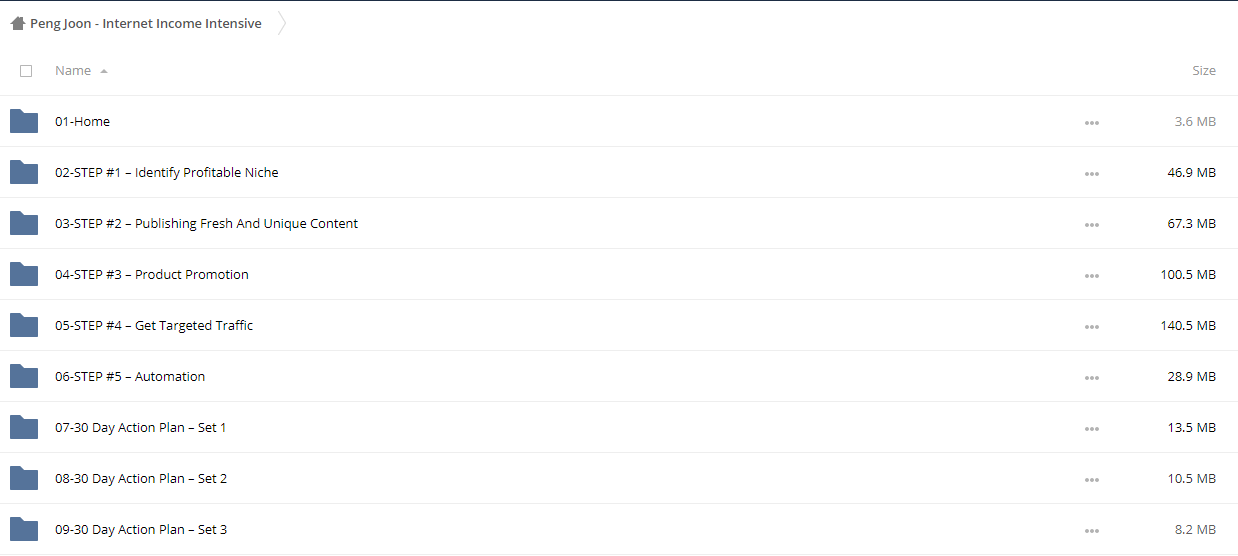Image resolution: width=1238 pixels, height=556 pixels.
Task: Open 09-30 Day Action Plan – Set 3
Action: 141,530
